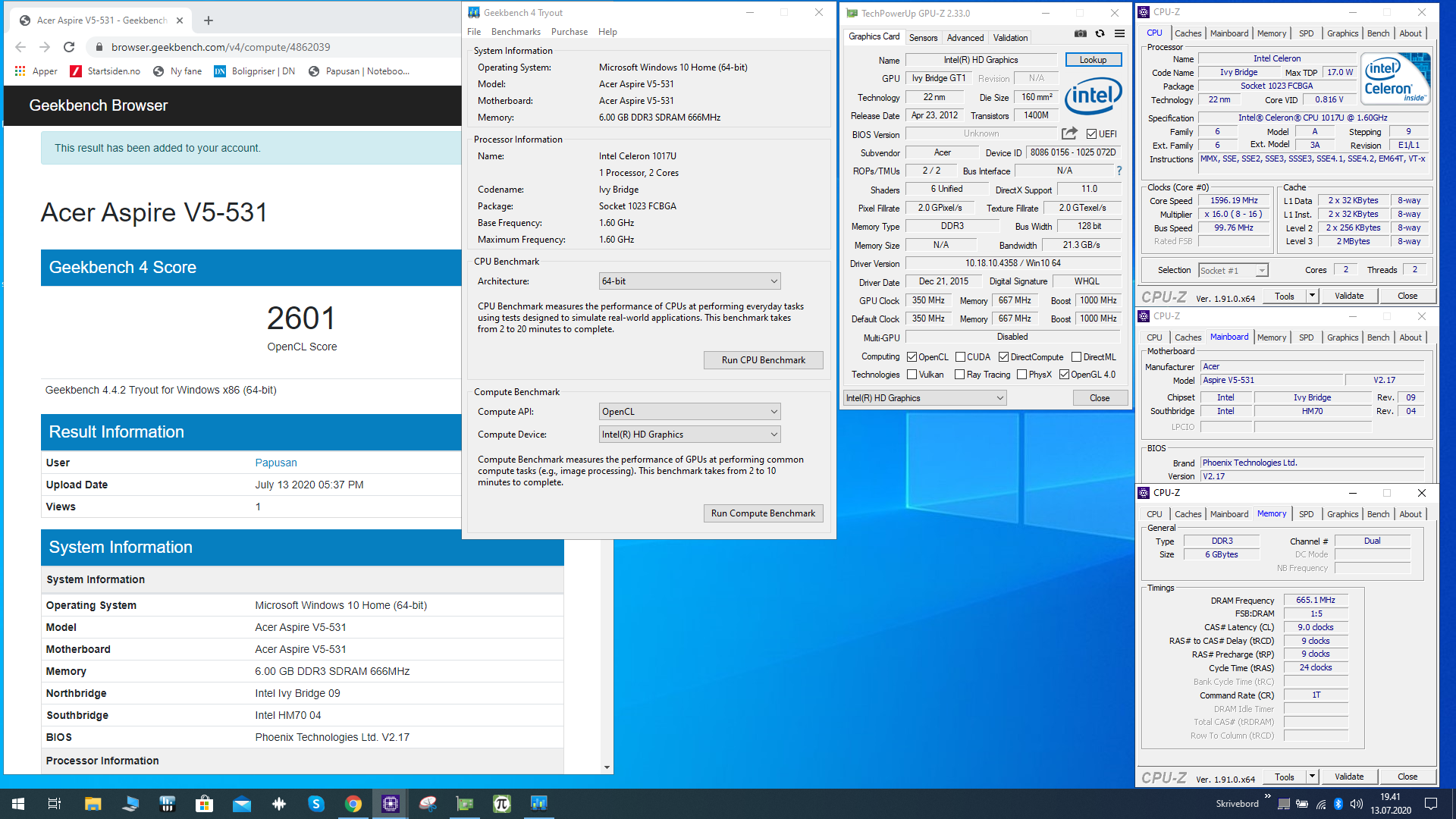This screenshot has width=1456, height=819.
Task: Go back in the Chrome browser
Action: pos(20,47)
